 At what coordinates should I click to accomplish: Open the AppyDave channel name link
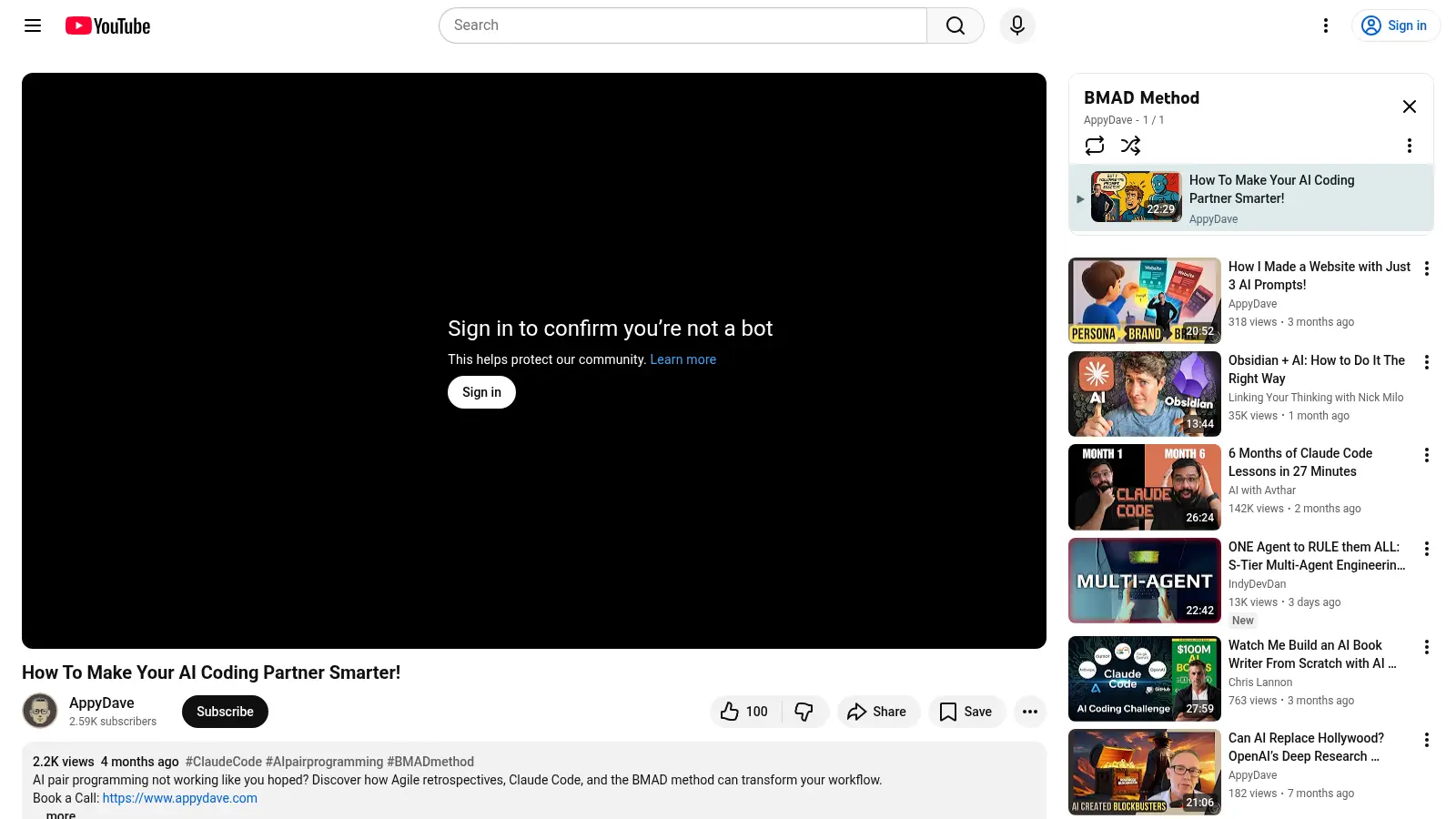[x=102, y=703]
